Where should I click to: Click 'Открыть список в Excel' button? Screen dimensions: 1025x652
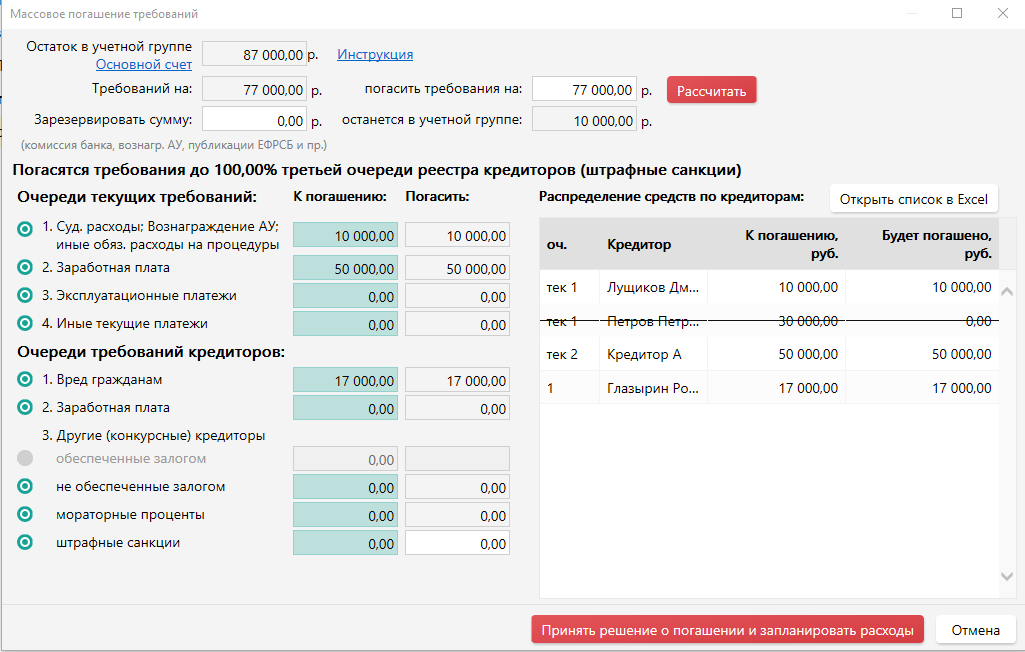pos(913,199)
